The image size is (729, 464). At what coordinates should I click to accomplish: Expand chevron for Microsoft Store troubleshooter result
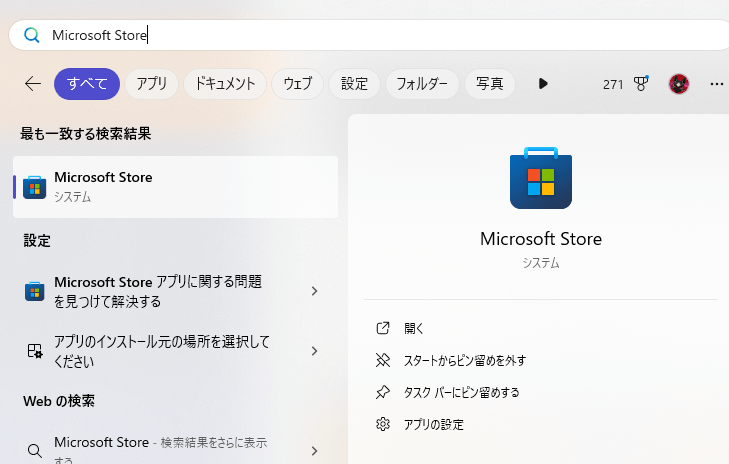click(x=315, y=292)
